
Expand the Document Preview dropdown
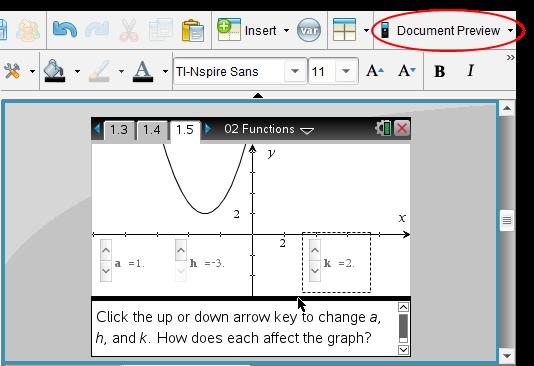click(x=510, y=30)
